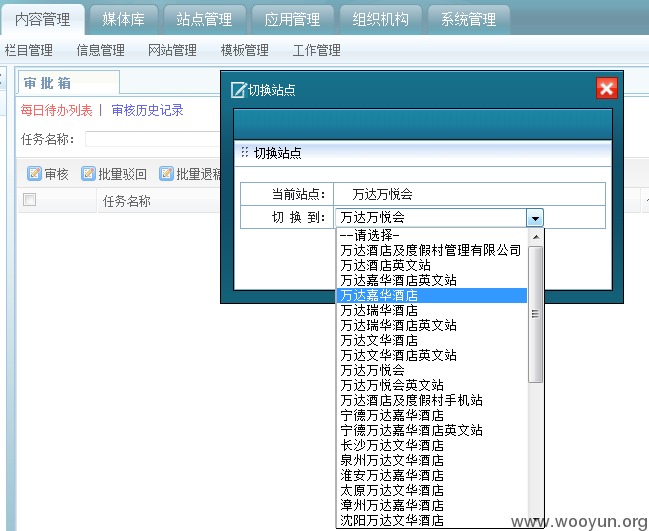Switch to 应用管理 tab

pyautogui.click(x=292, y=19)
